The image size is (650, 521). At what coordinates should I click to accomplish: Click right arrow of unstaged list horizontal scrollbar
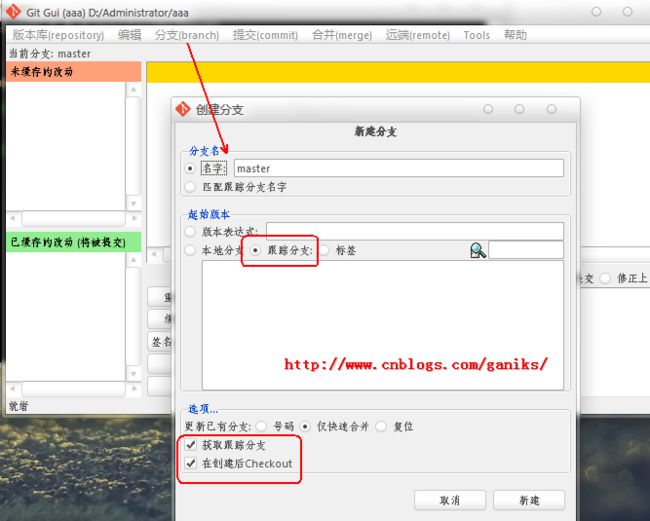point(134,218)
